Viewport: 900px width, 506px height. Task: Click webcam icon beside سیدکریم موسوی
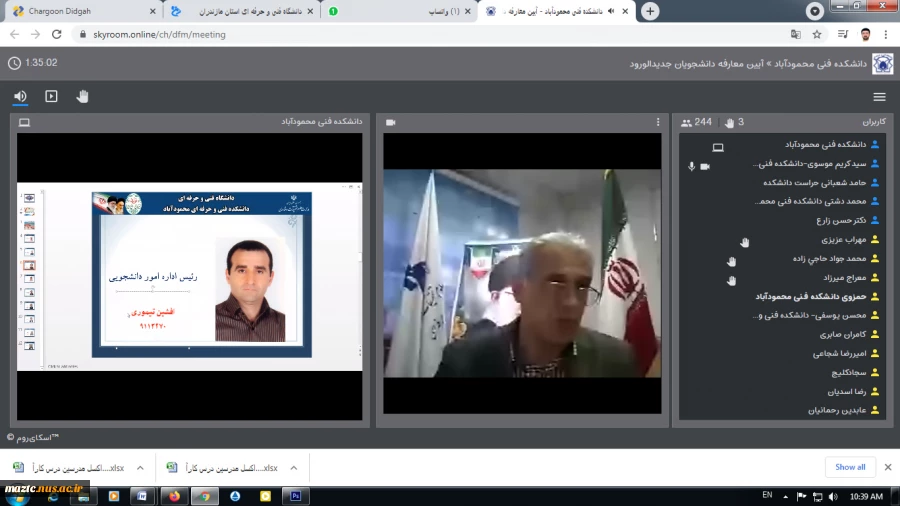click(705, 166)
